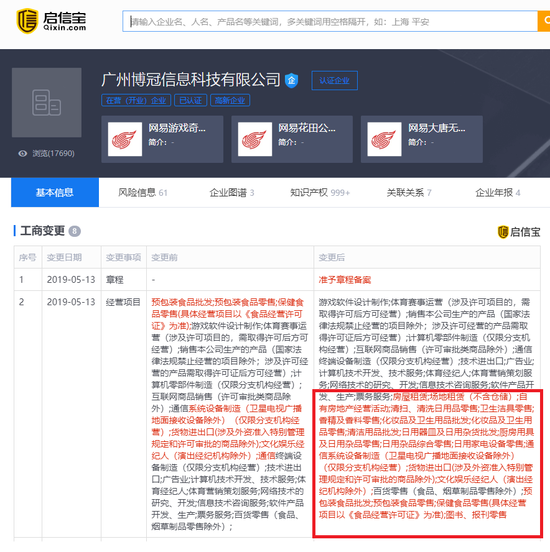Click the 认证企业 button
Viewport: 550px width, 552px height.
(x=335, y=81)
